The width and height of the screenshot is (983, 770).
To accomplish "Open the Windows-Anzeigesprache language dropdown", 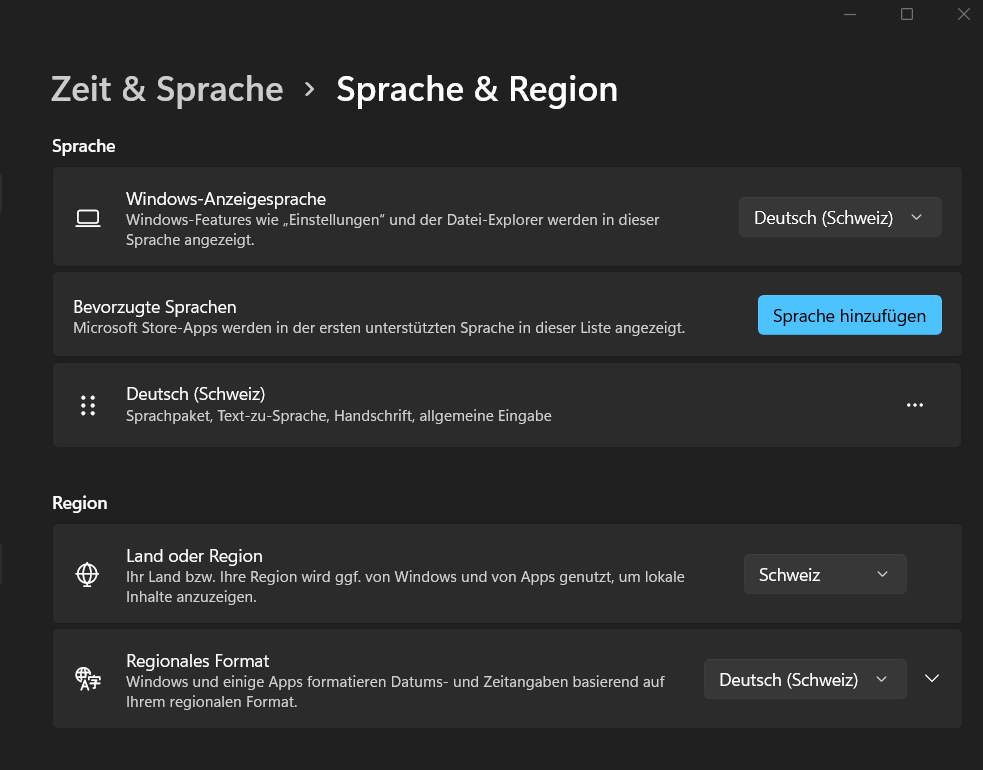I will (x=839, y=217).
